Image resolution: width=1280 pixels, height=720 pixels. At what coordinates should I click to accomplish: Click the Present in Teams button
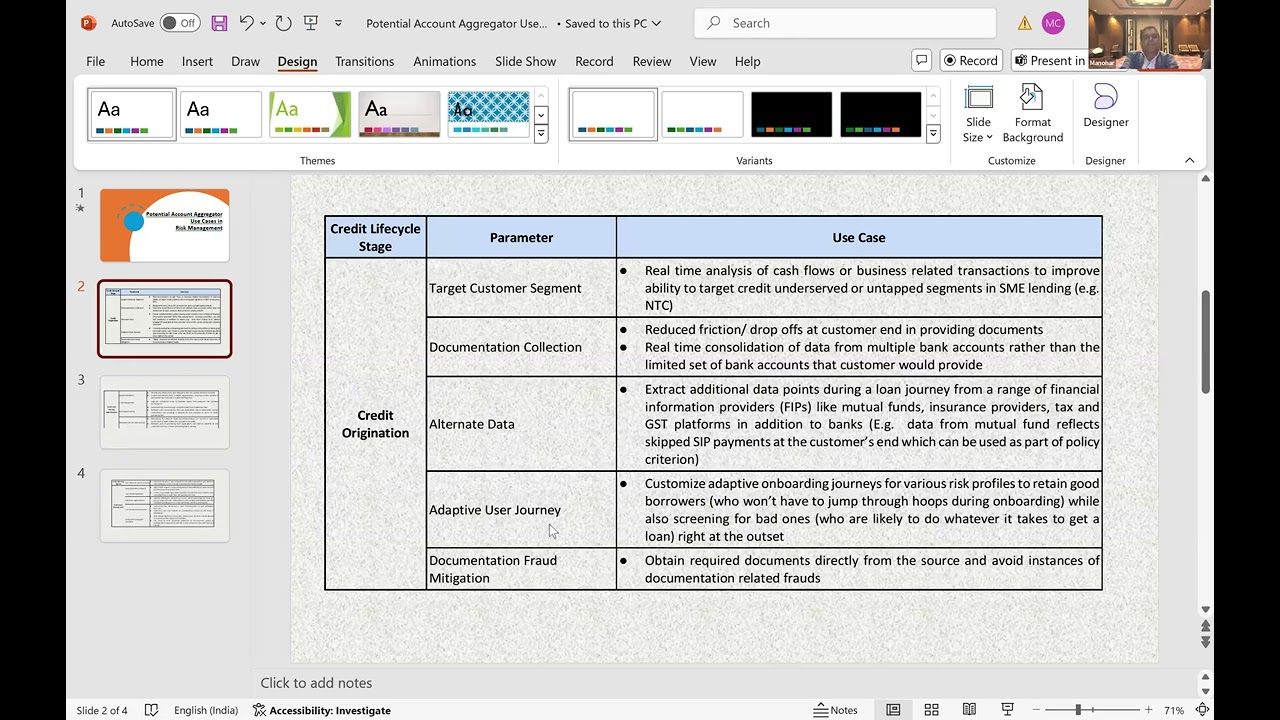(1049, 61)
